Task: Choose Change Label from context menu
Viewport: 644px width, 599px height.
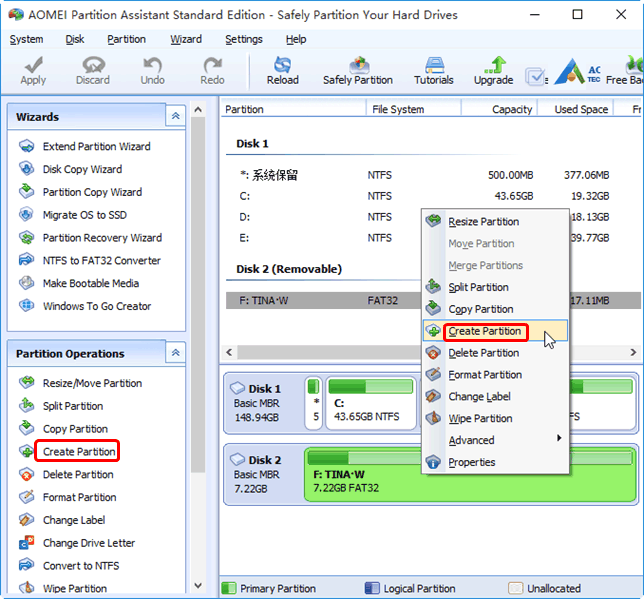Action: [496, 396]
